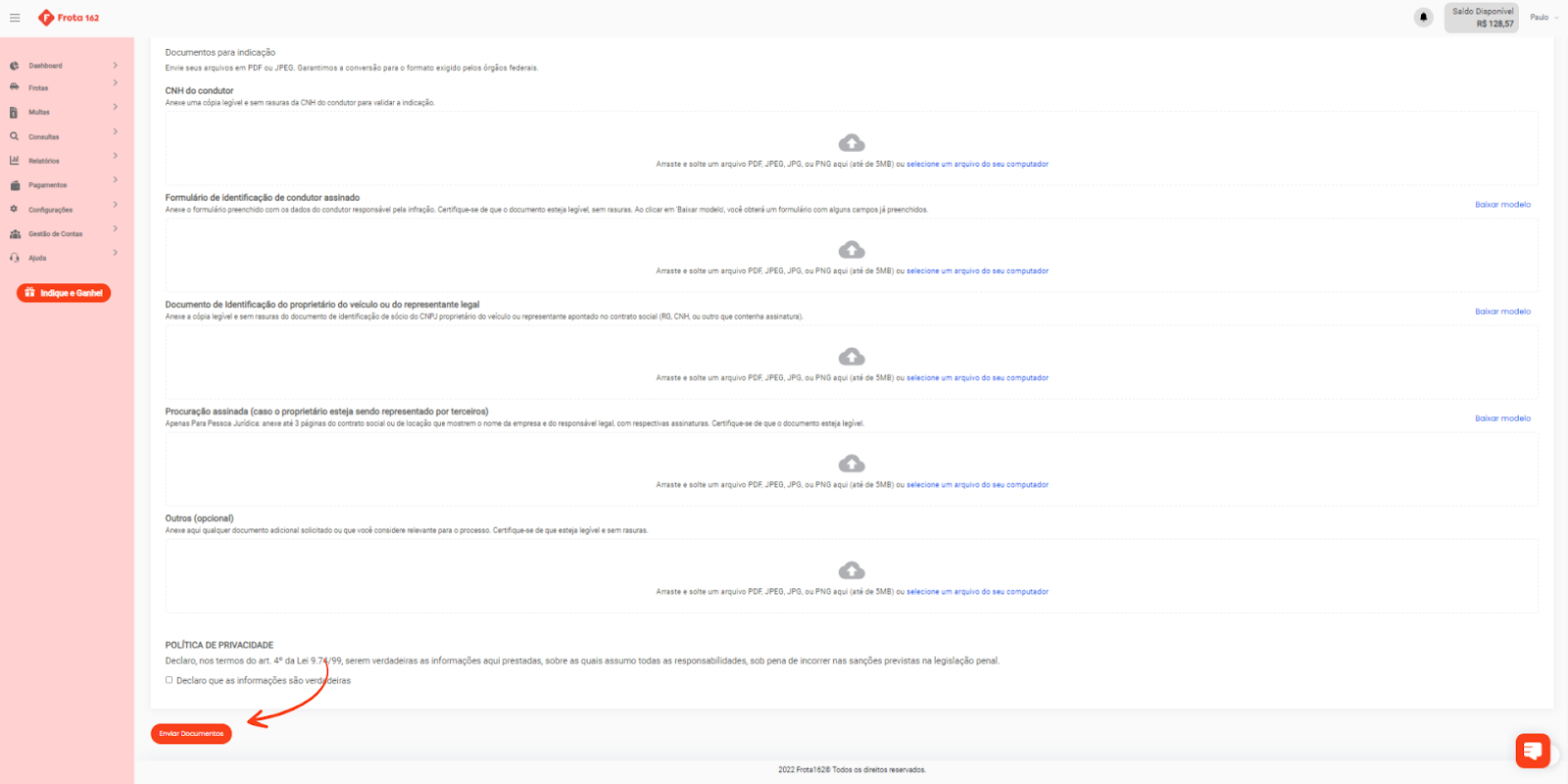The image size is (1568, 784).
Task: Click the Dashboard pie chart icon
Action: 14,66
